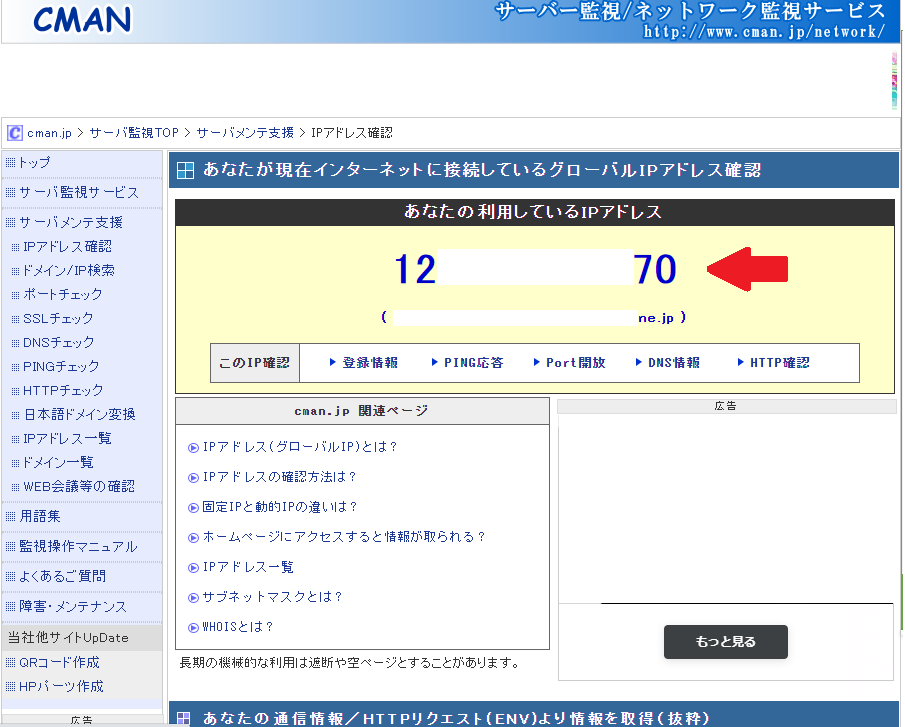Viewport: 905px width, 727px height.
Task: Open the IPアドレス(グローバルIP)とは？ article
Action: [300, 447]
